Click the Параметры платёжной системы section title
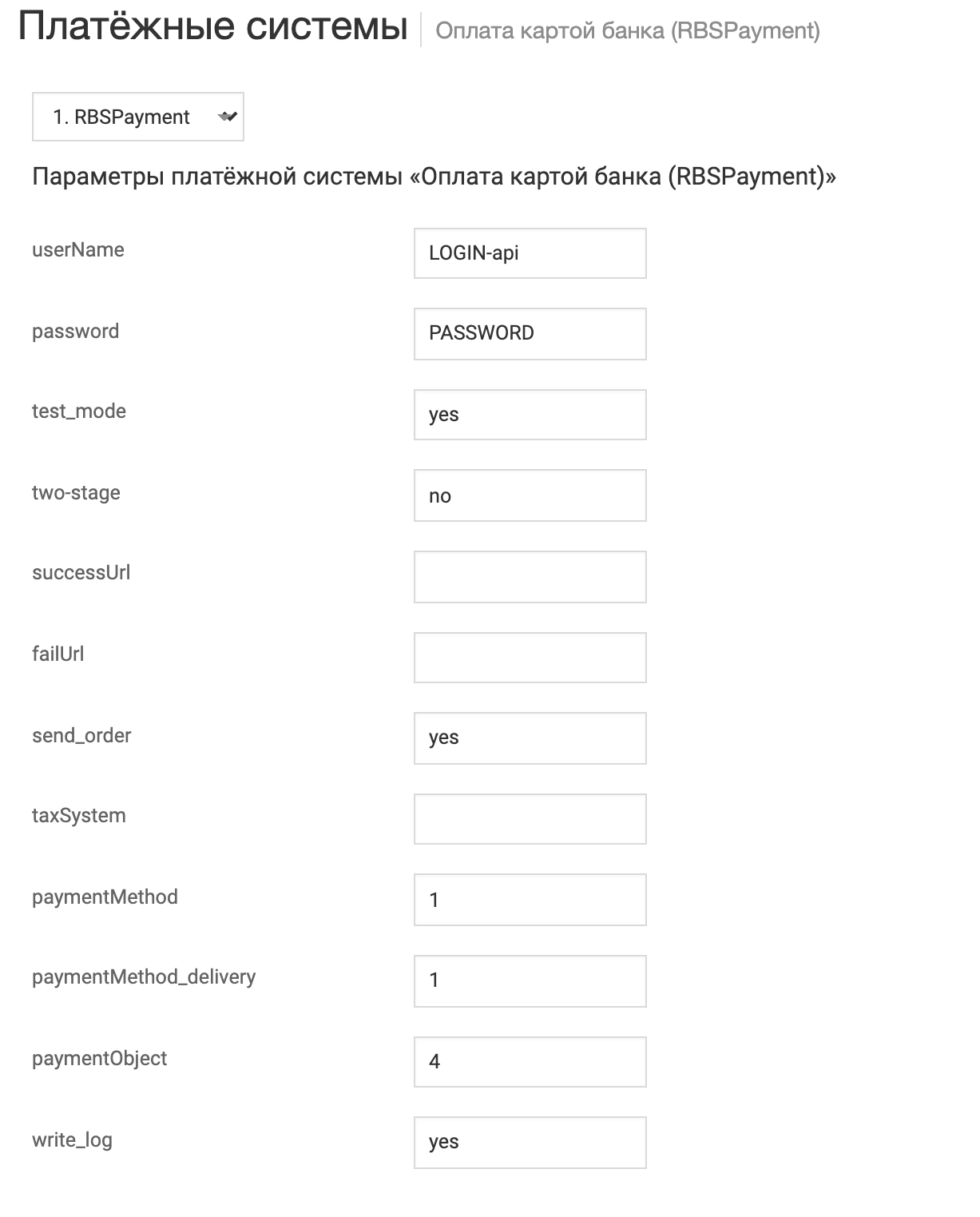 [x=434, y=176]
